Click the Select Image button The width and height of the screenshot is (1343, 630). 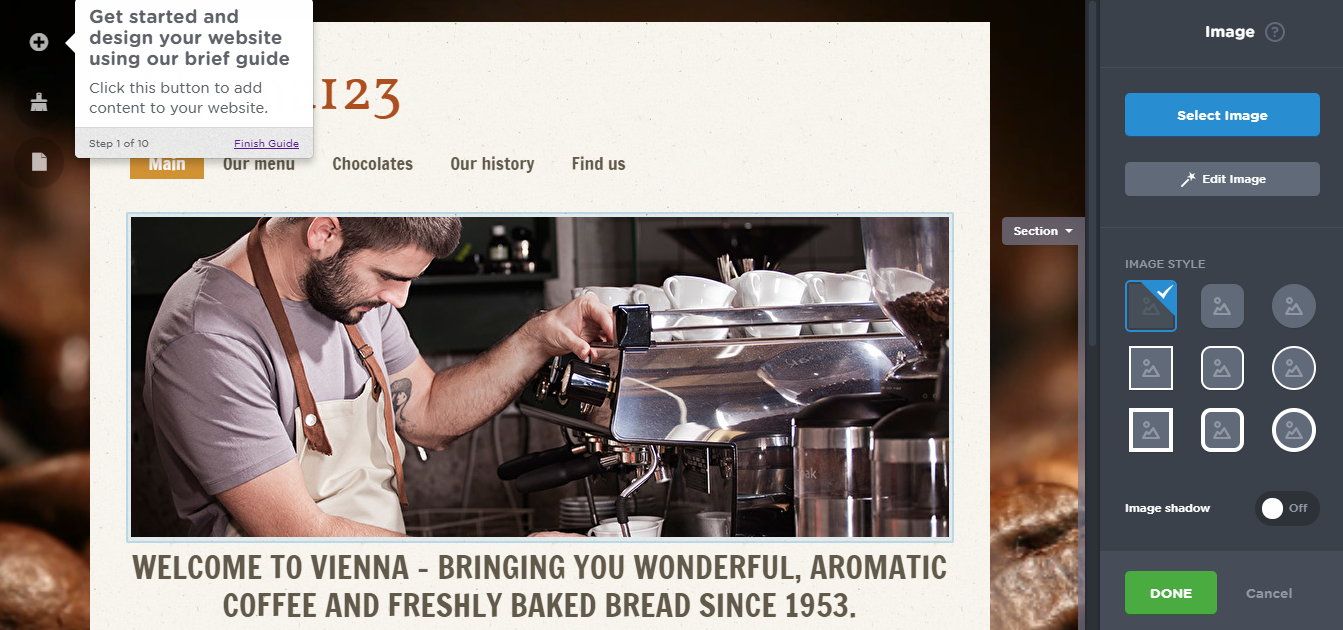tap(1222, 115)
